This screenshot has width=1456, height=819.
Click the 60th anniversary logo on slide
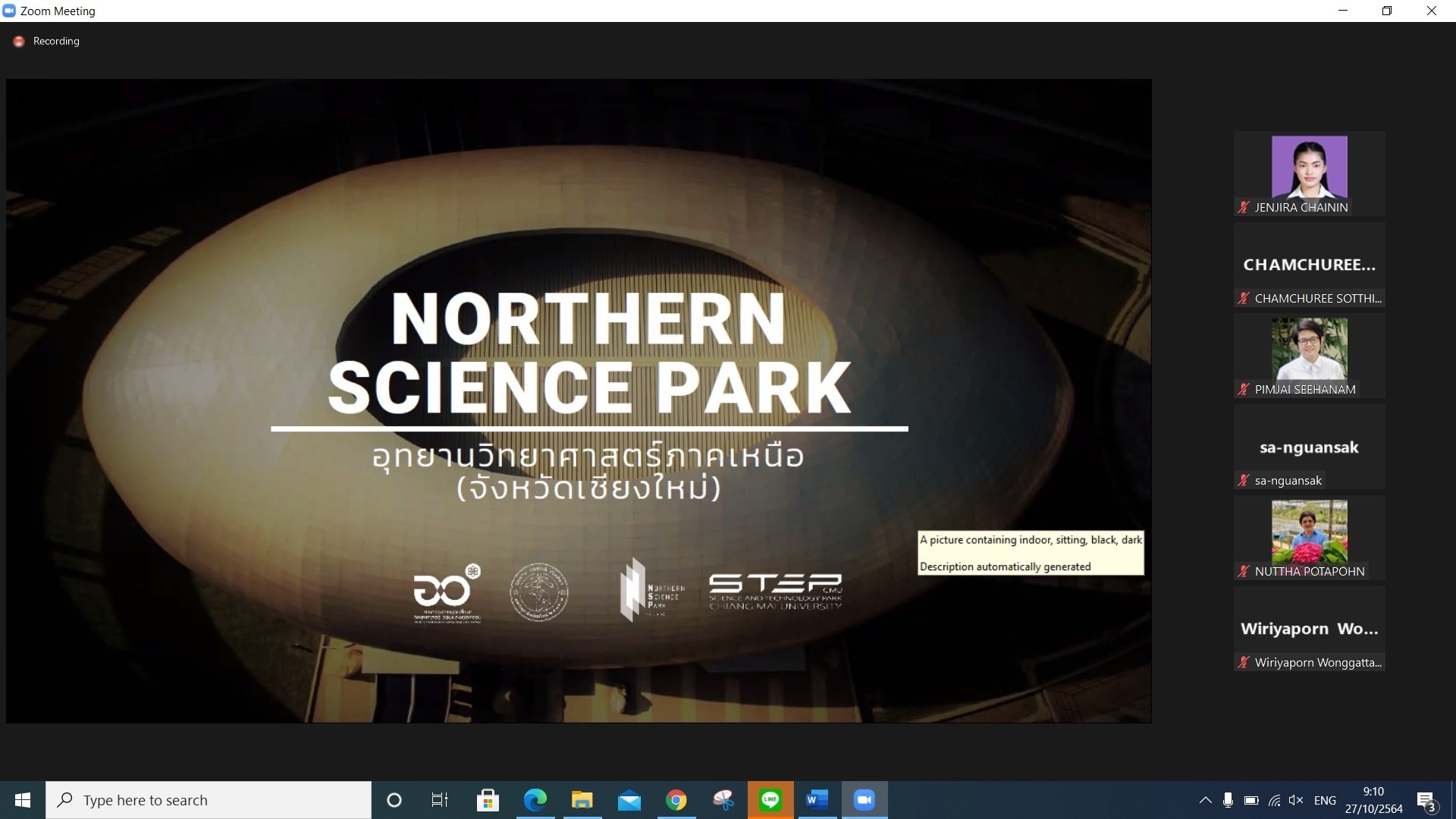(x=447, y=593)
